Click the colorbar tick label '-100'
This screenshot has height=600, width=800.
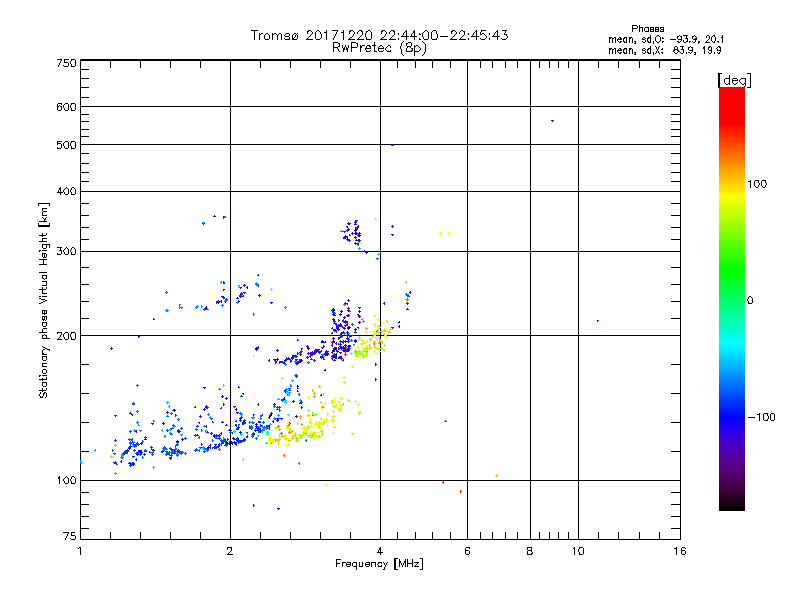[x=761, y=417]
